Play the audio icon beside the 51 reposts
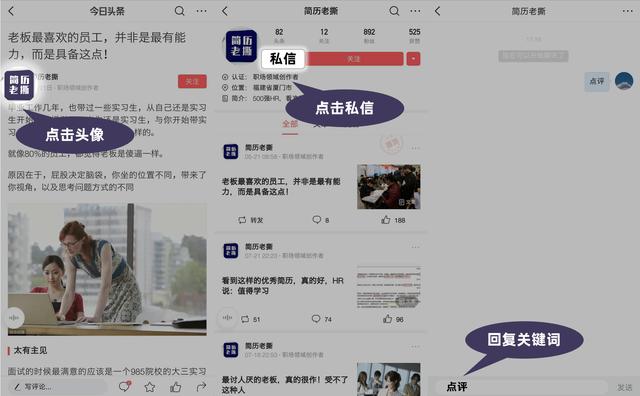The height and width of the screenshot is (396, 640). pyautogui.click(x=227, y=317)
